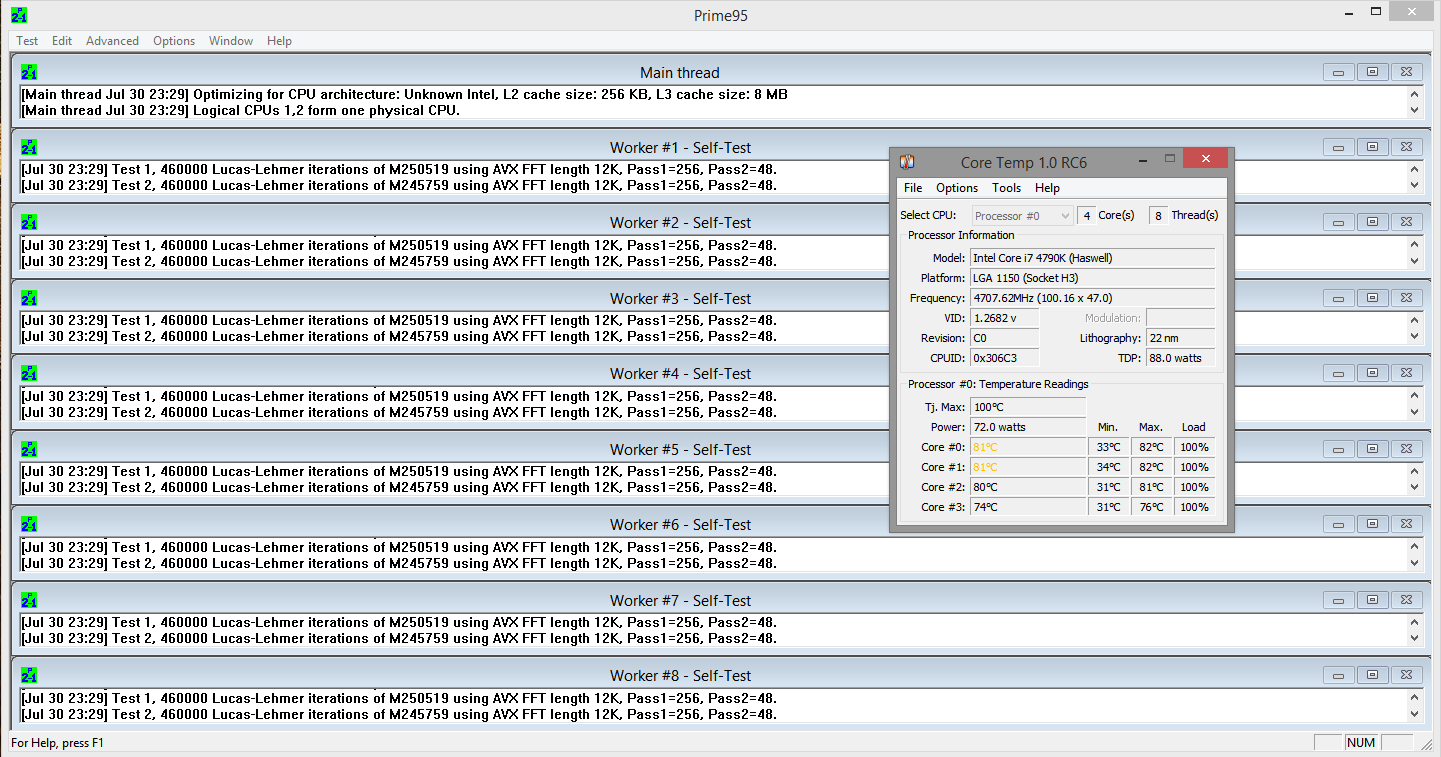Open Prime95 Edit menu
This screenshot has width=1441, height=757.
62,41
